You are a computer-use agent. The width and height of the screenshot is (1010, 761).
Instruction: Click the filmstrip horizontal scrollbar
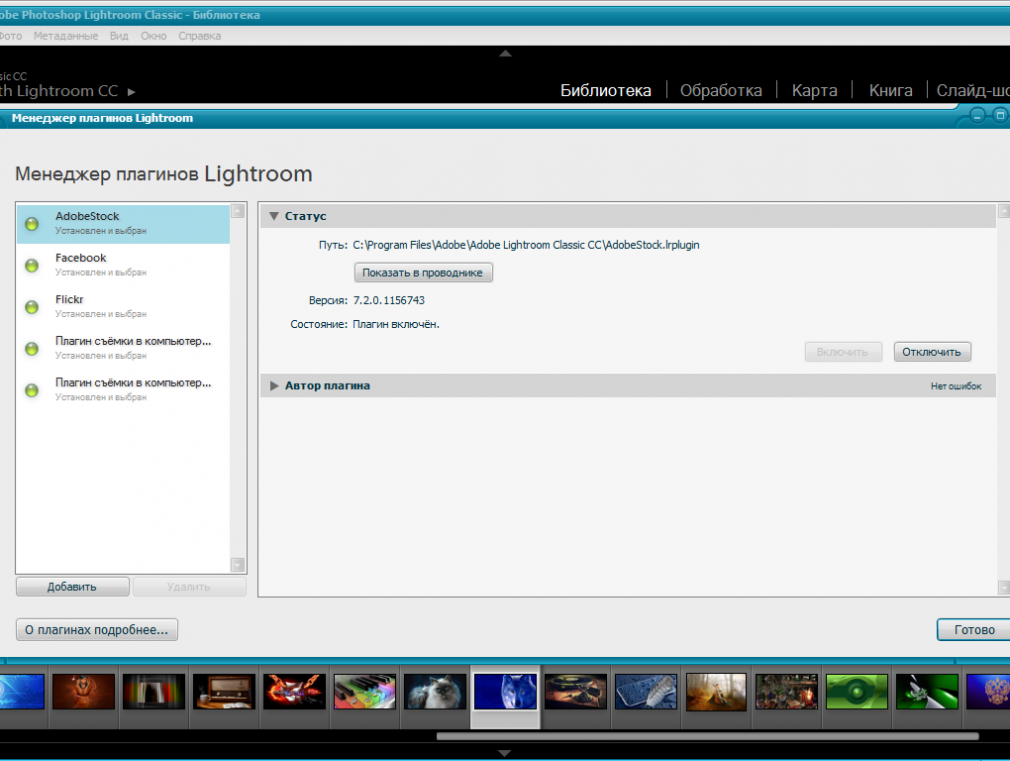coord(707,736)
